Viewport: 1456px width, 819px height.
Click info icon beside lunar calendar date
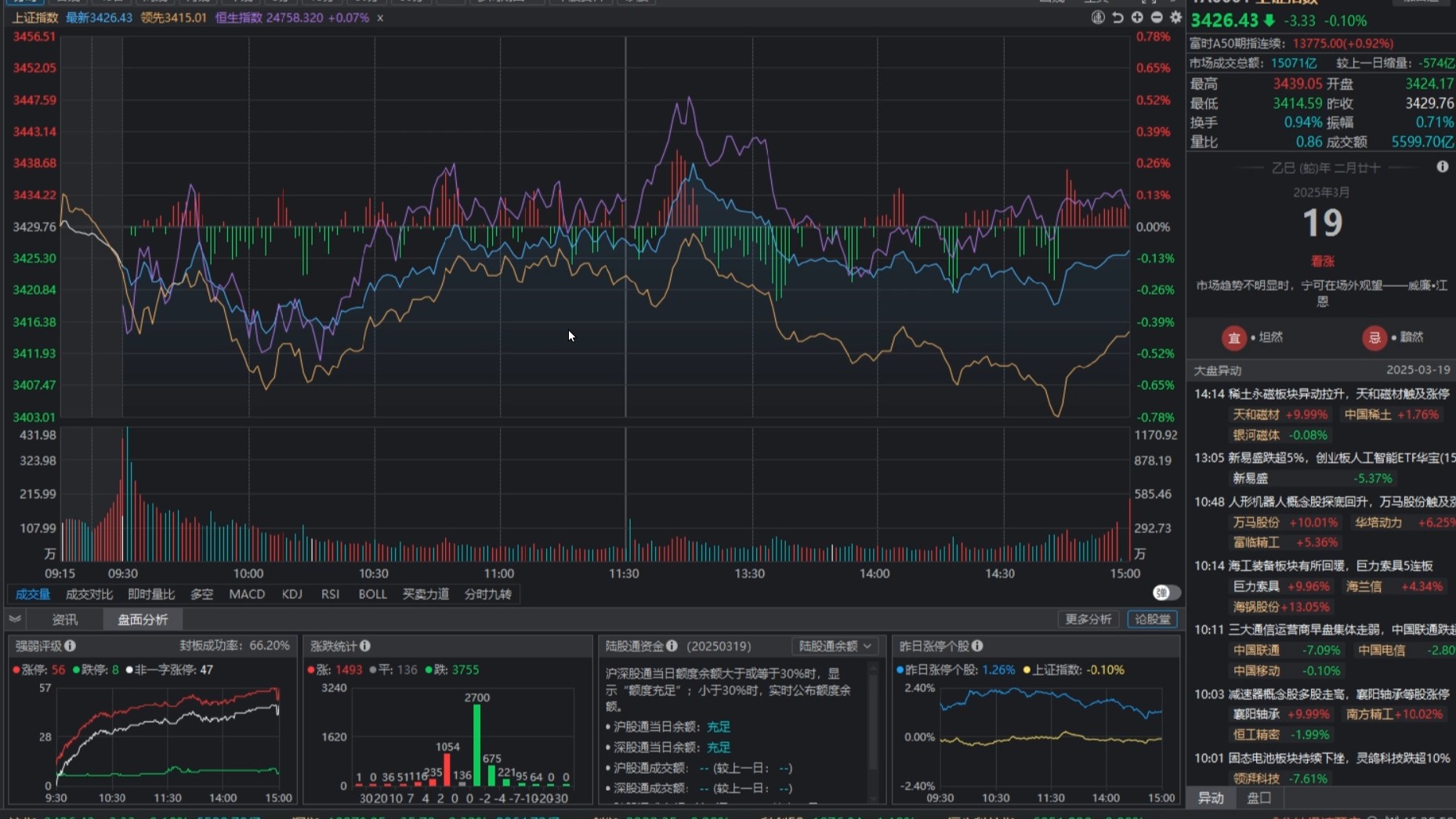pos(1442,167)
